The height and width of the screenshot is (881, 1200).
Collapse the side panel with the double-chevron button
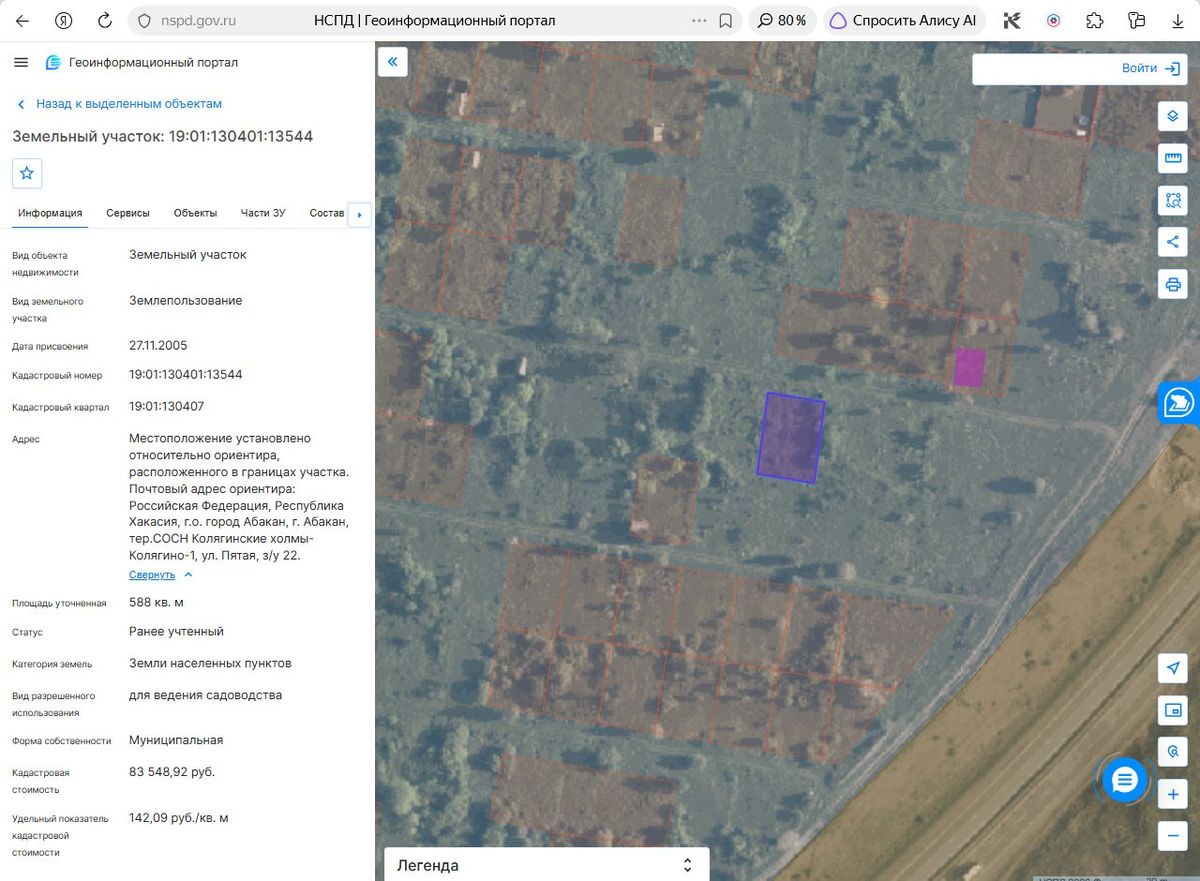click(x=392, y=62)
